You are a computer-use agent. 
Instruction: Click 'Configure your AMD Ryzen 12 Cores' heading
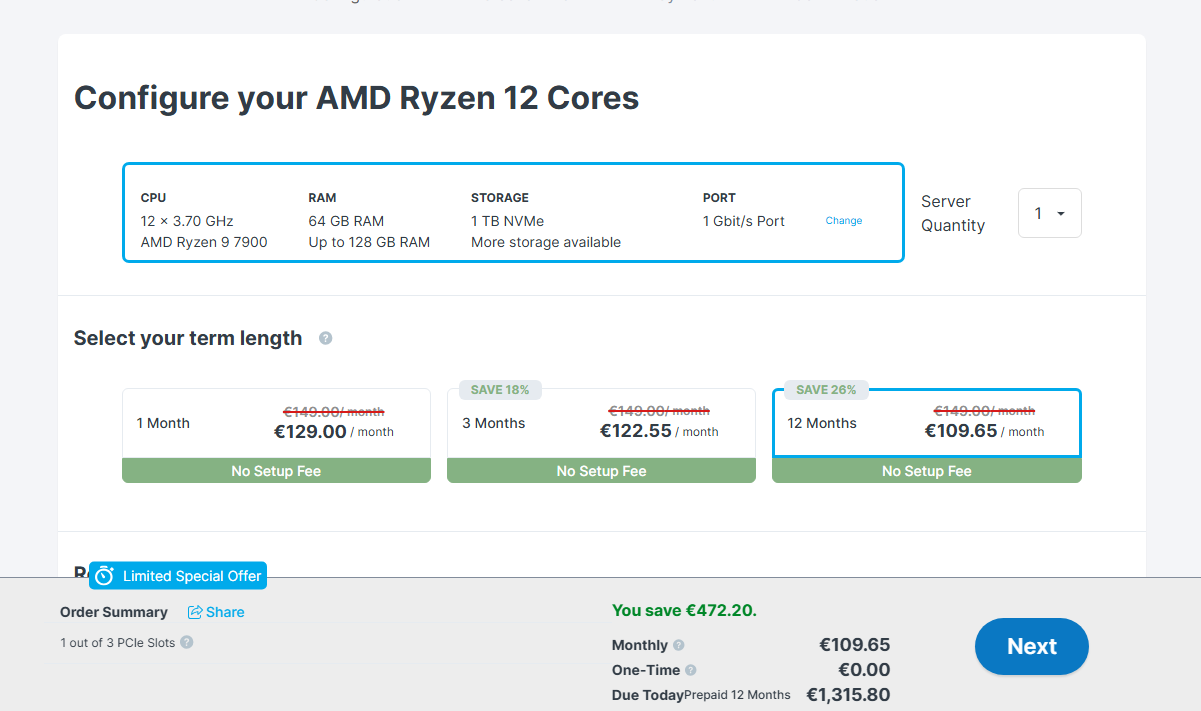coord(356,98)
